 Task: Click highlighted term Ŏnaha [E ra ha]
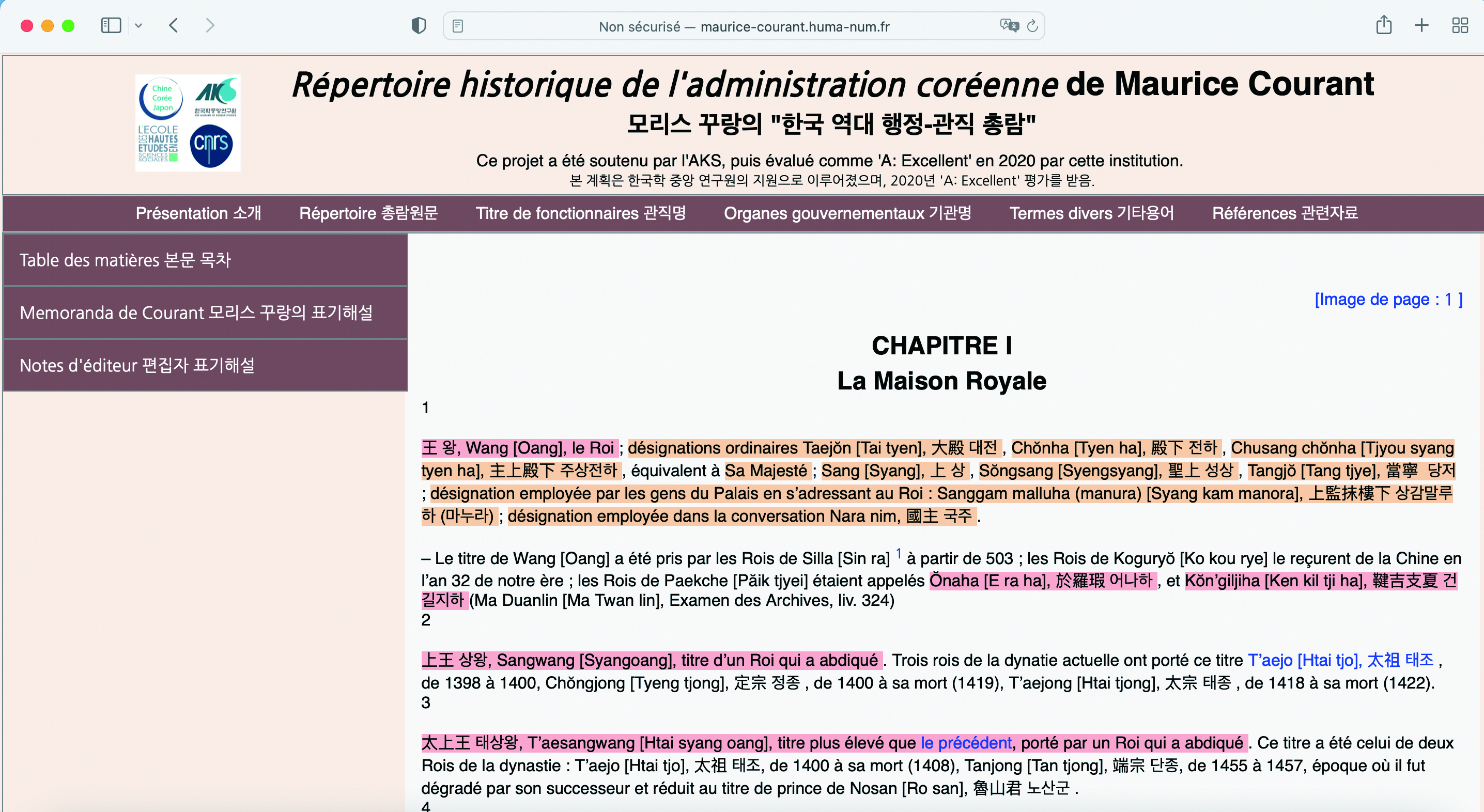[x=1043, y=581]
